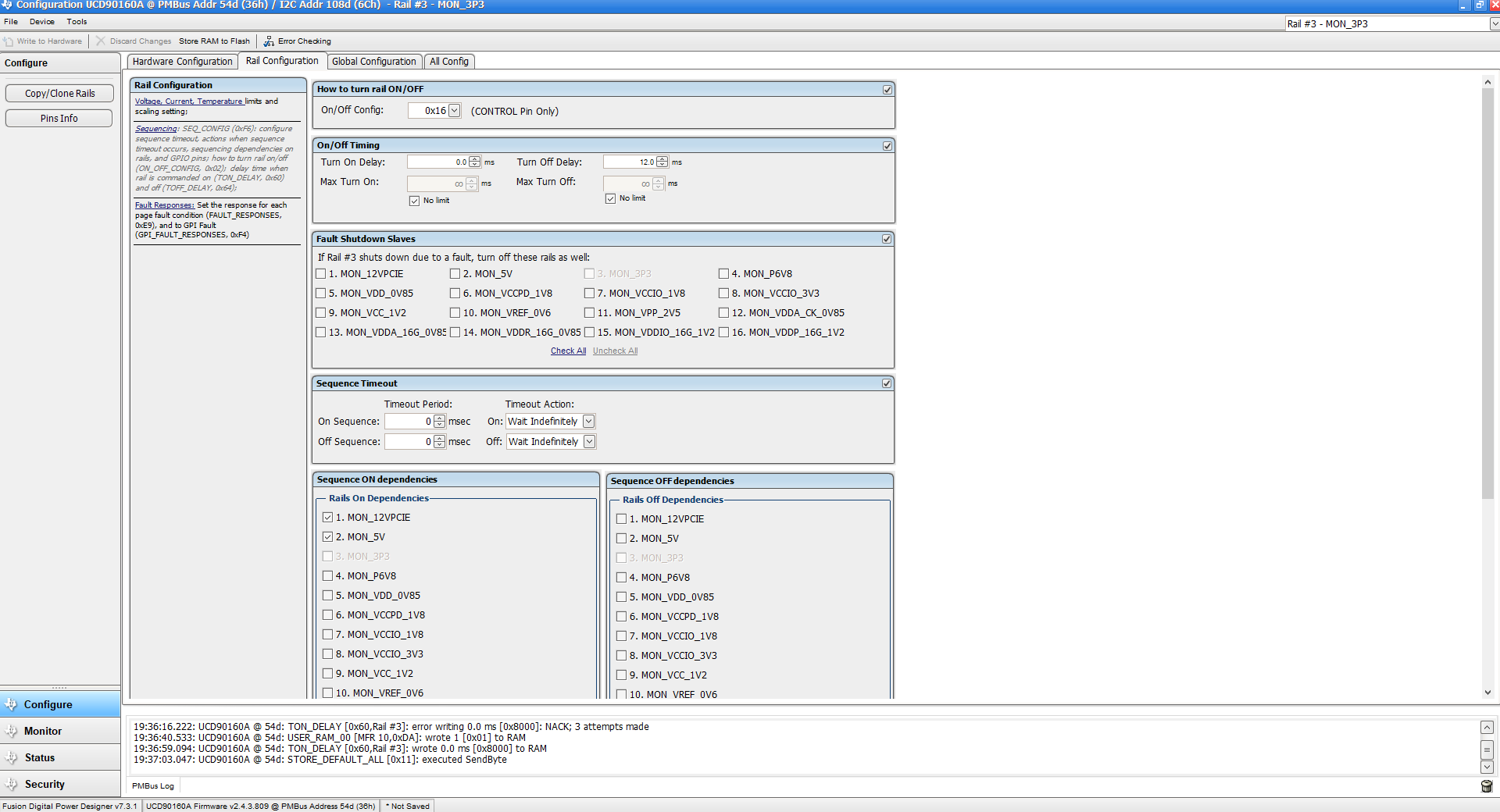Image resolution: width=1500 pixels, height=812 pixels.
Task: Check MON_VCCIO_3V3 in Rails On Dependencies
Action: (x=328, y=654)
